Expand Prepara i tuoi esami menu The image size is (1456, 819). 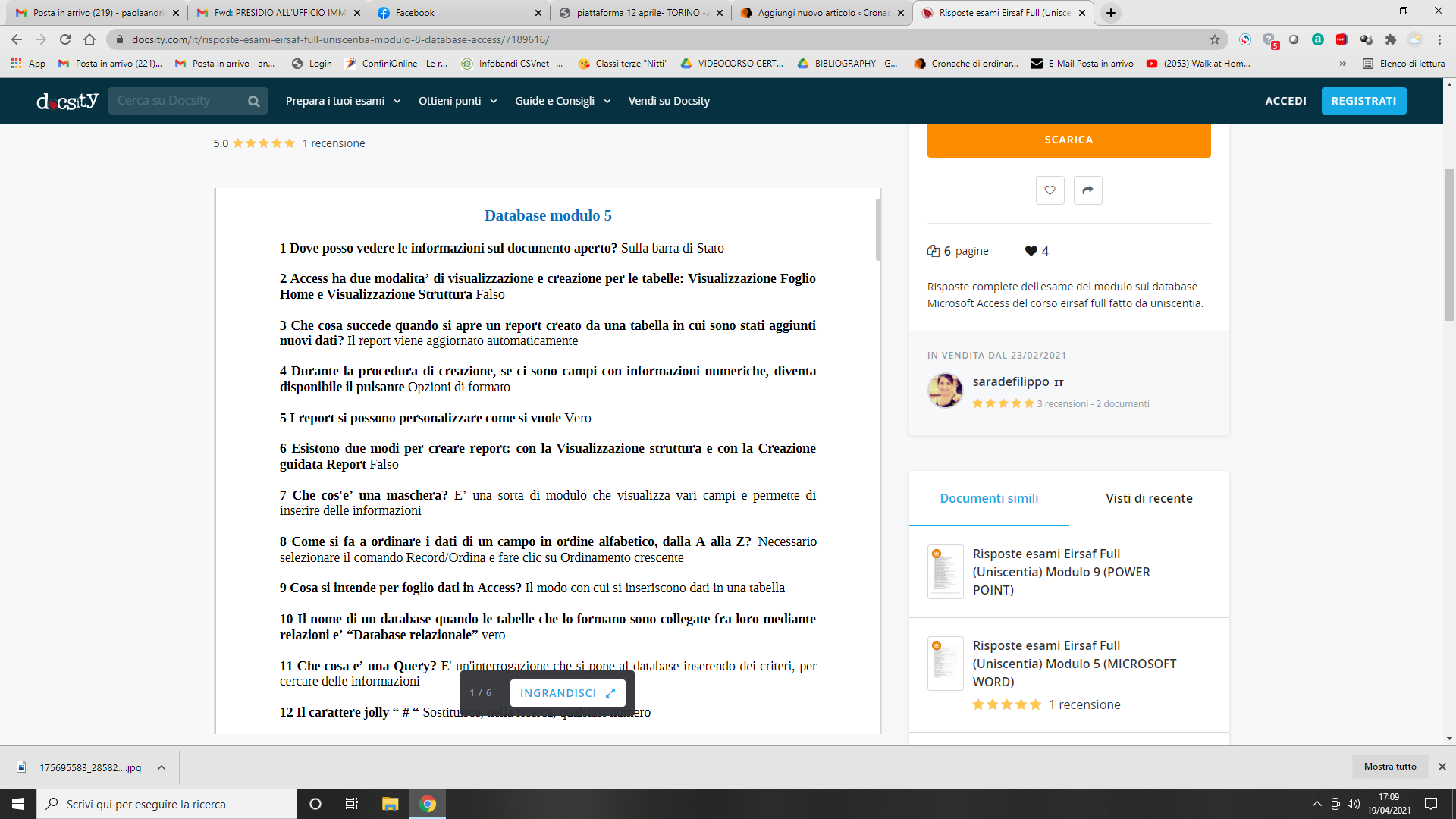tap(343, 101)
